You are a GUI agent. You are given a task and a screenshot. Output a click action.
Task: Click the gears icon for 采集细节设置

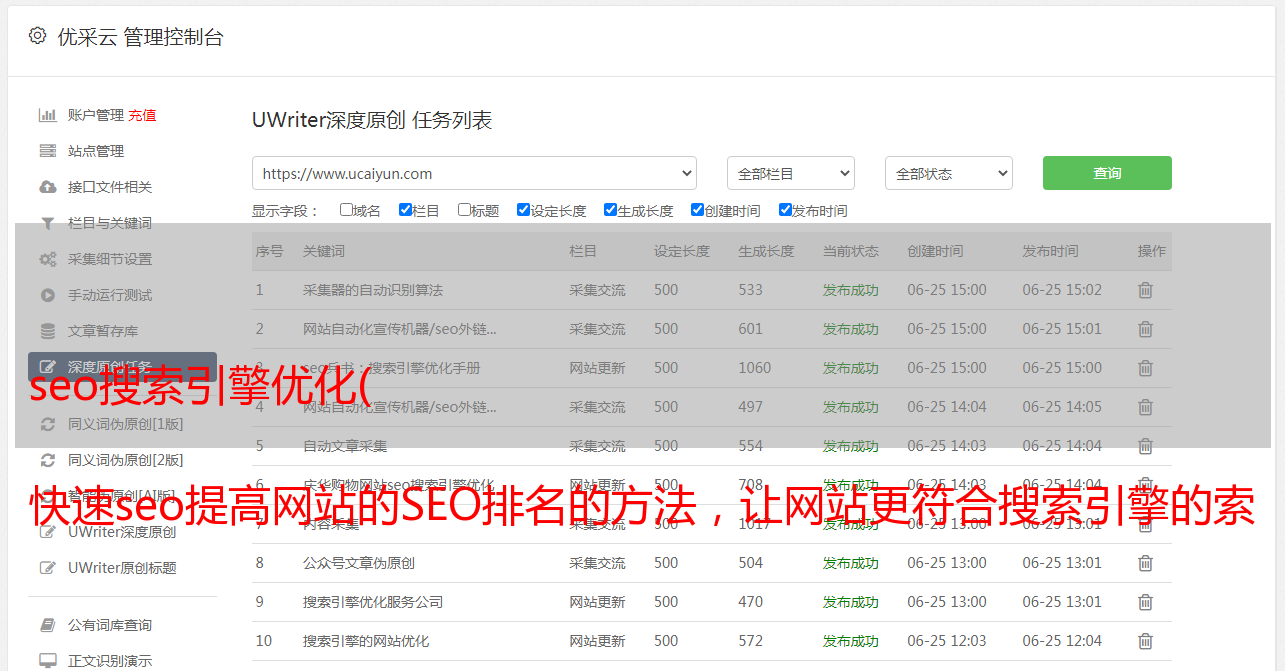[x=47, y=259]
